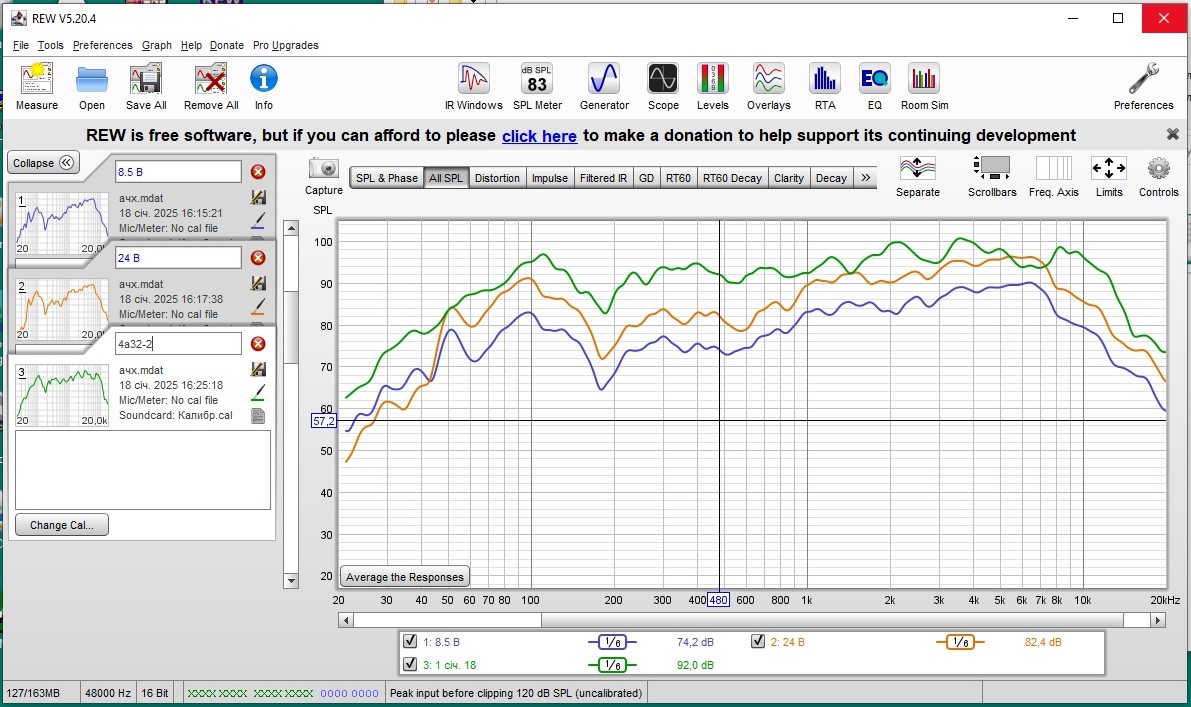
Task: Click the 24 B name field
Action: click(x=178, y=257)
